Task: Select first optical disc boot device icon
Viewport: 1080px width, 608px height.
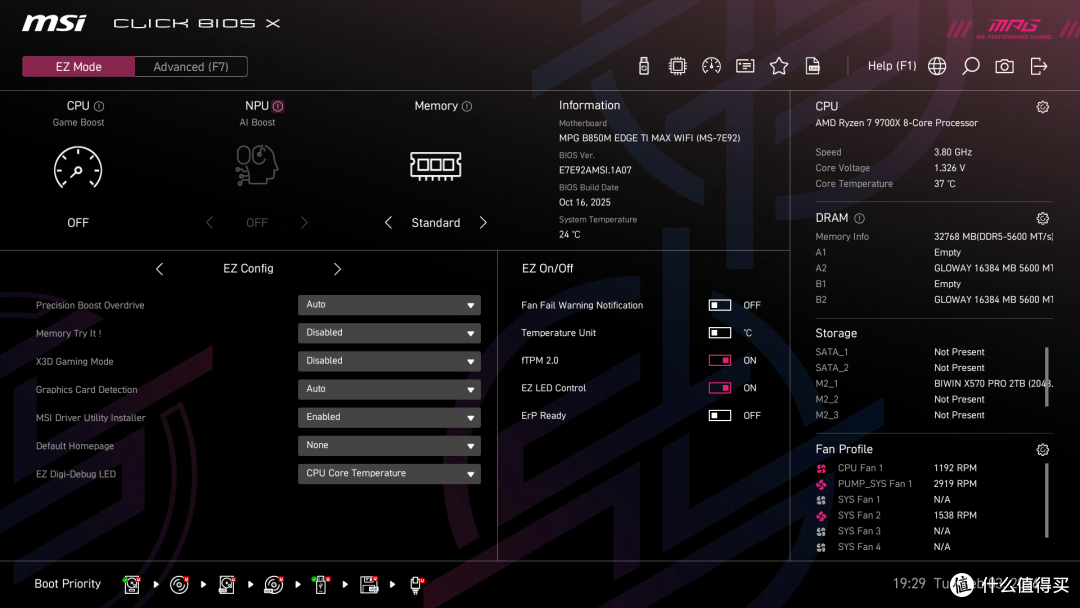Action: pos(179,585)
